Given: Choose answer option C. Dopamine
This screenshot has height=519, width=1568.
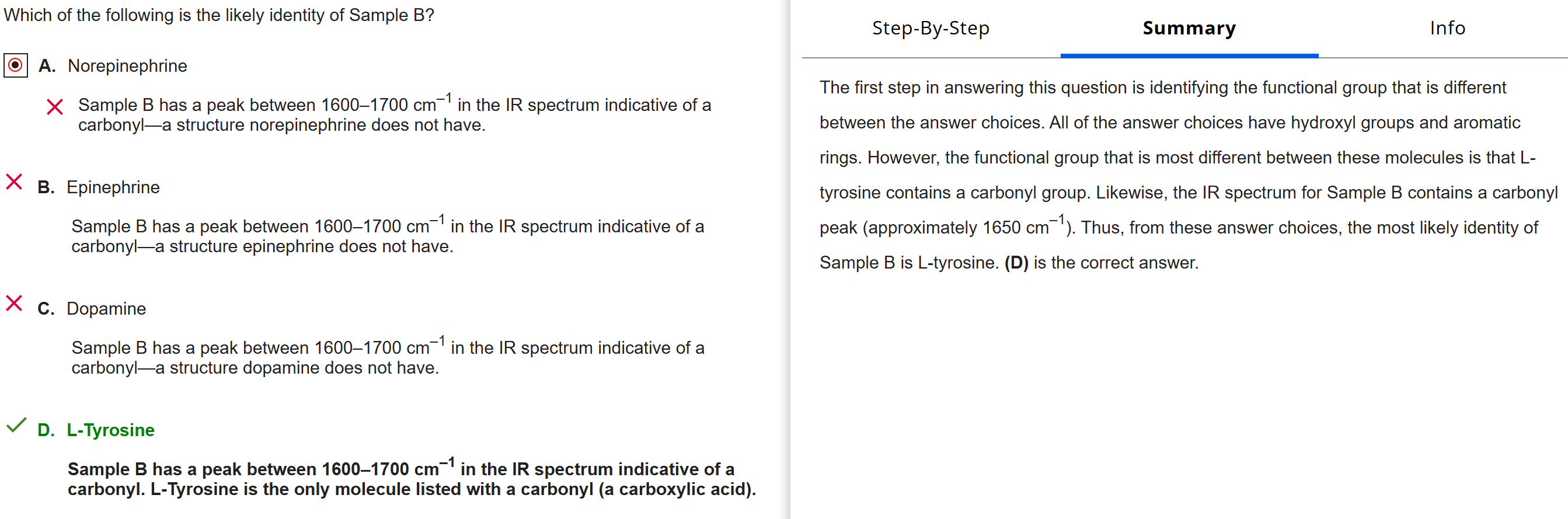Looking at the screenshot, I should click(x=106, y=308).
